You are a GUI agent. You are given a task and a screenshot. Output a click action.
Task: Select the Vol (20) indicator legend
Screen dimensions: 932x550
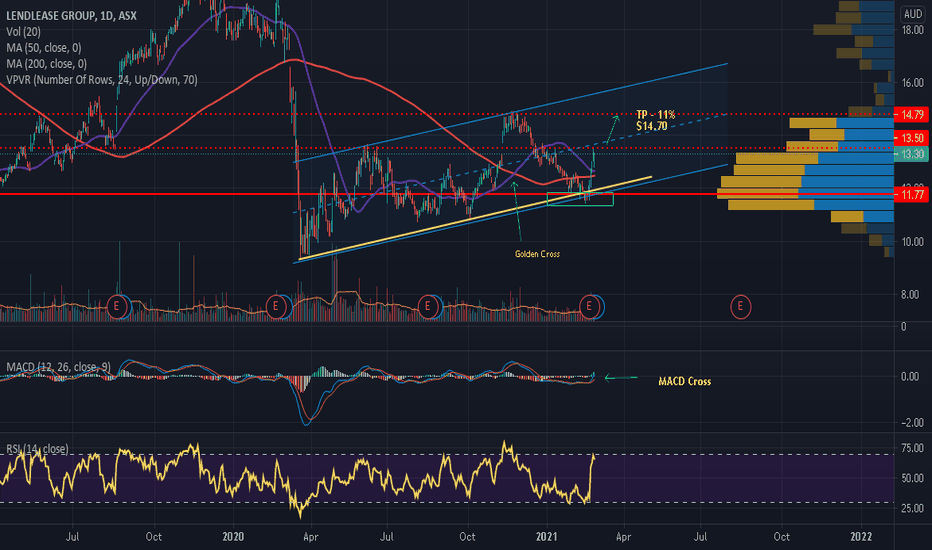click(x=23, y=32)
